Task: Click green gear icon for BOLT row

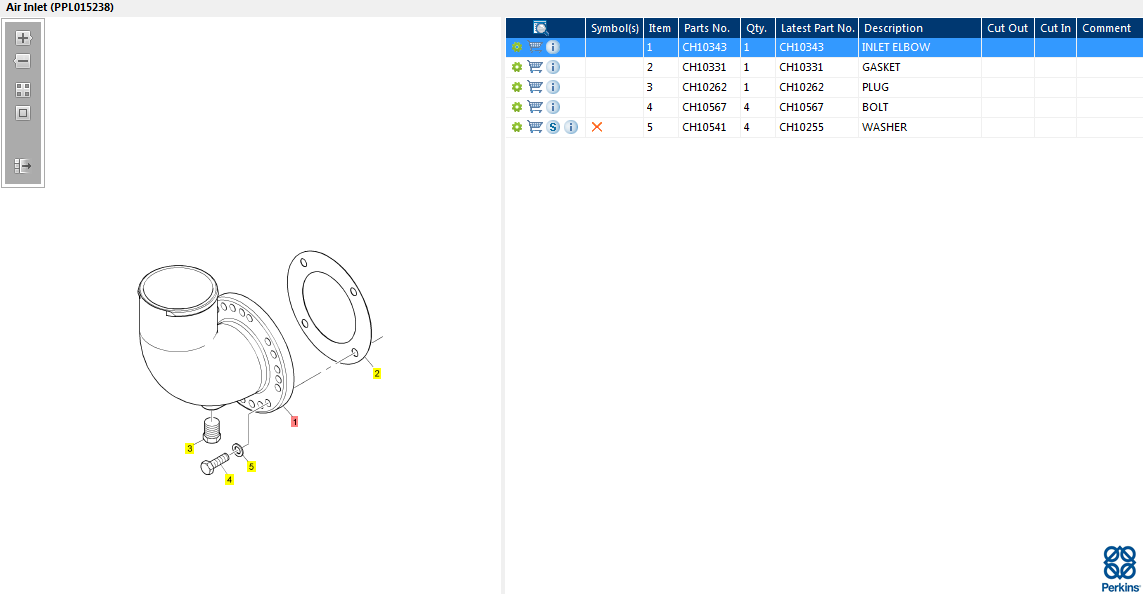Action: (517, 107)
